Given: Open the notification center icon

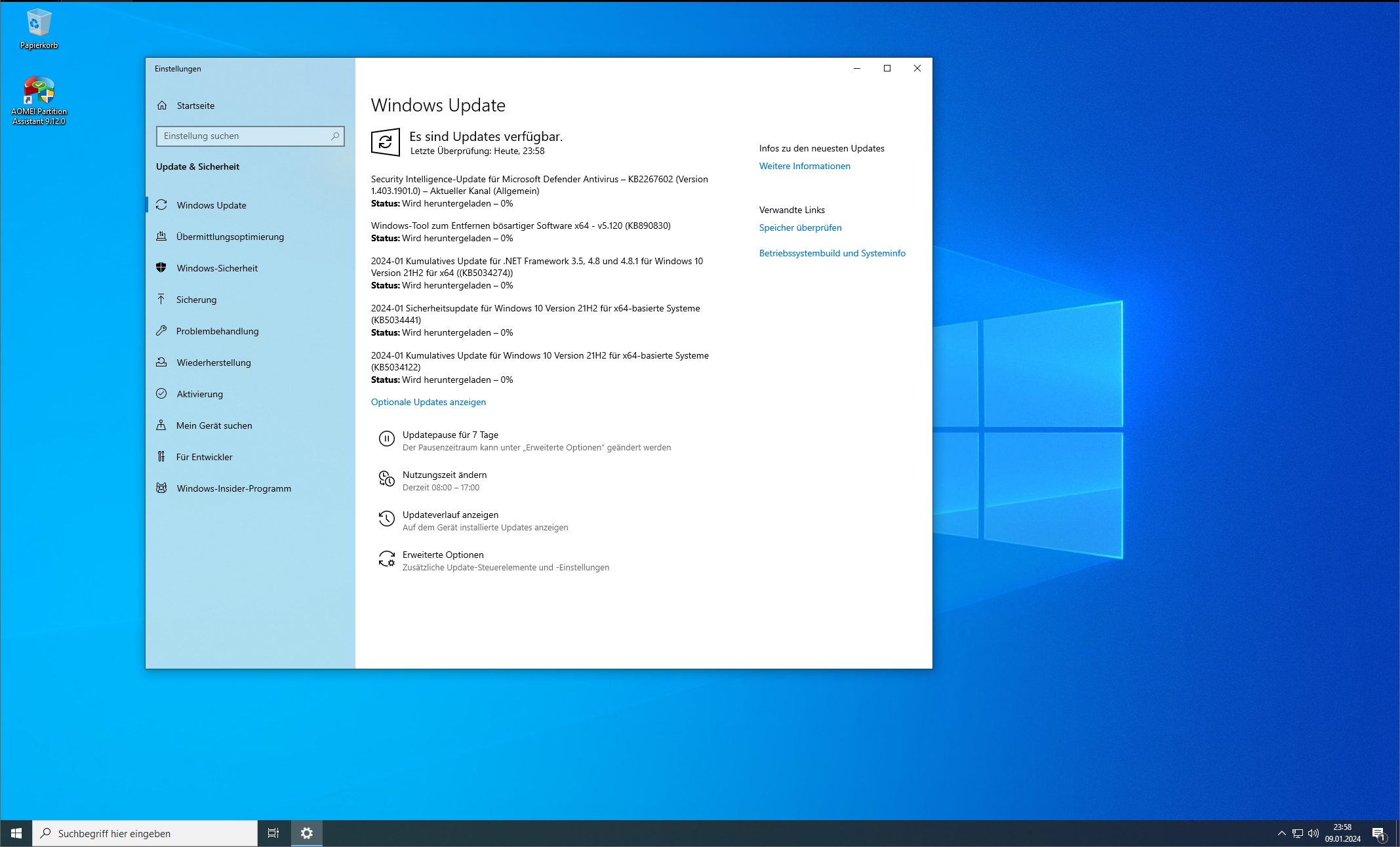Looking at the screenshot, I should (1379, 834).
